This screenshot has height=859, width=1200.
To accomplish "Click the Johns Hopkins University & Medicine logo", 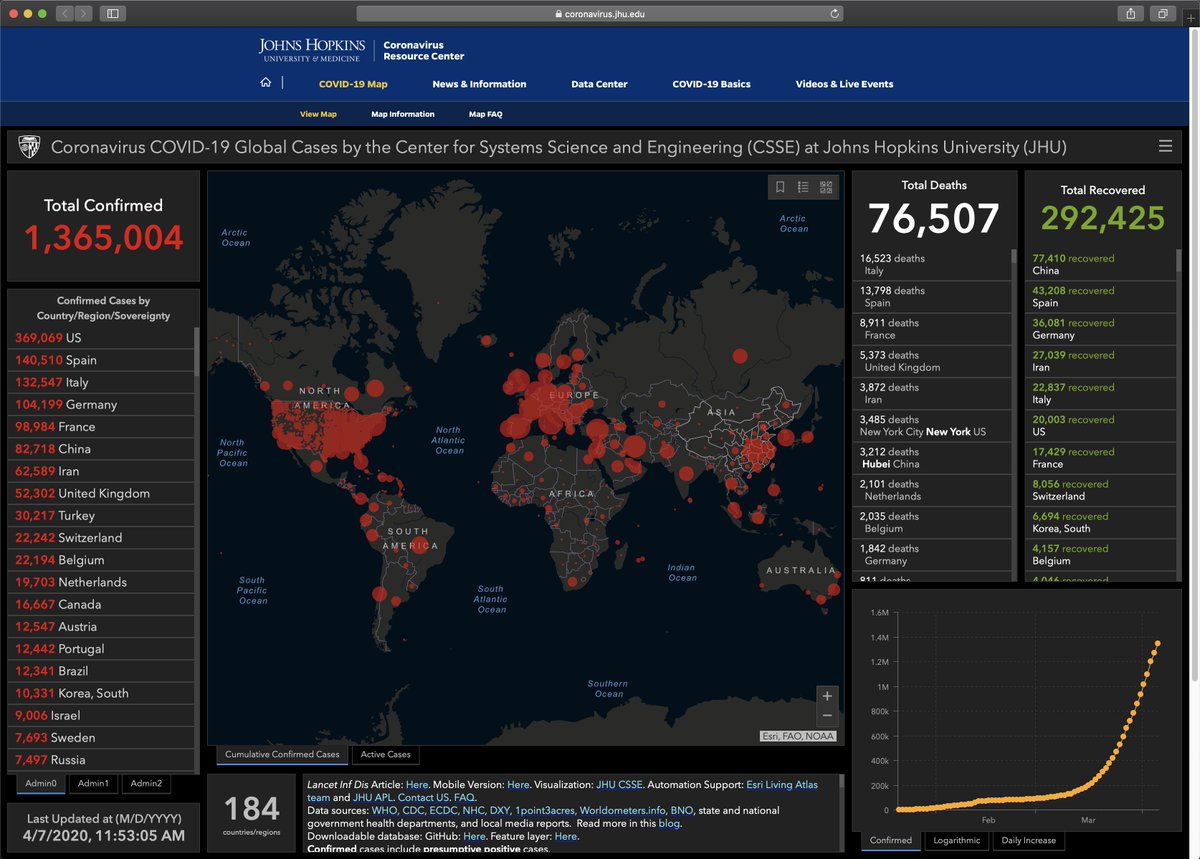I will (x=313, y=50).
